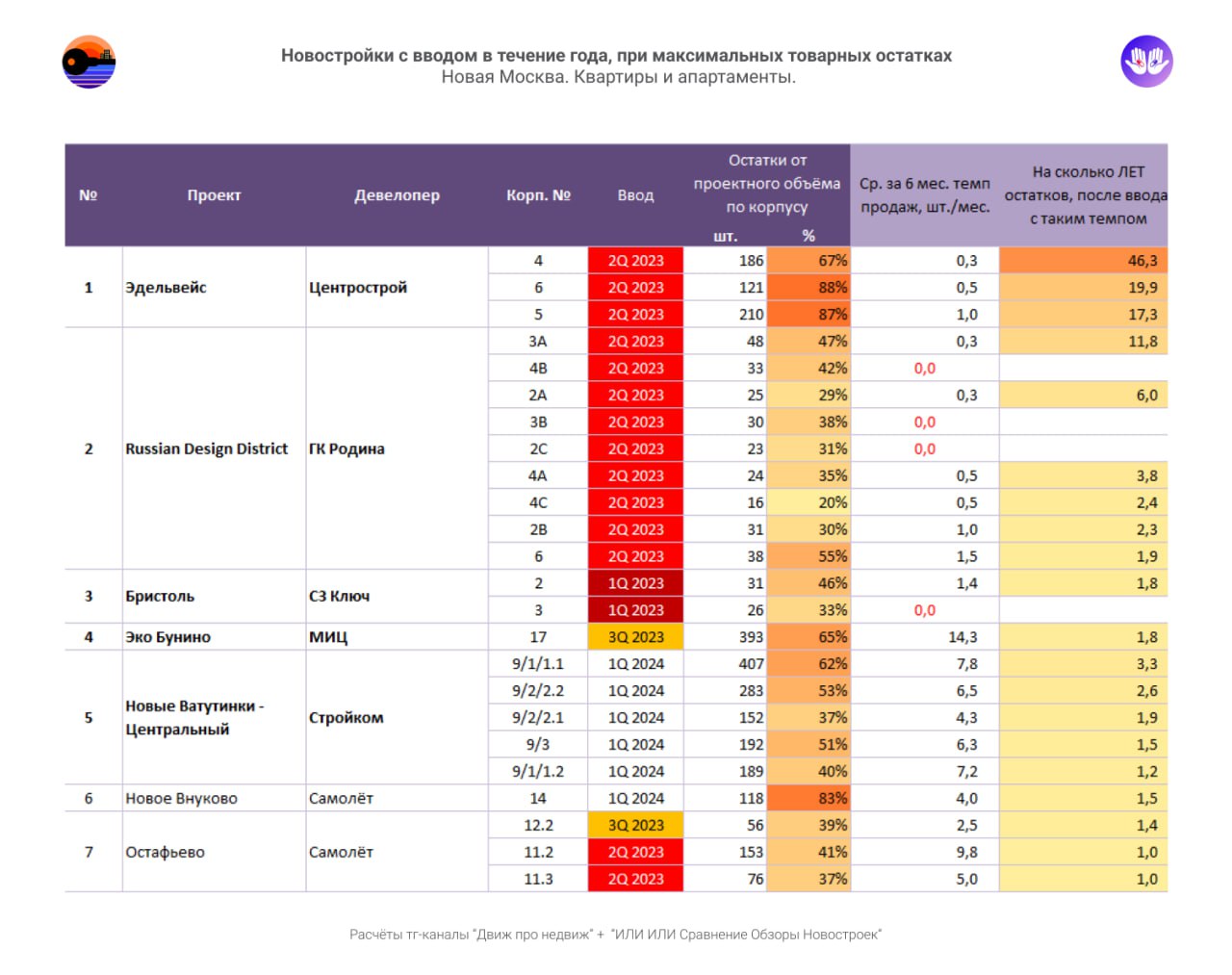Select the Корп. № column header
The image size is (1232, 975).
pyautogui.click(x=538, y=195)
